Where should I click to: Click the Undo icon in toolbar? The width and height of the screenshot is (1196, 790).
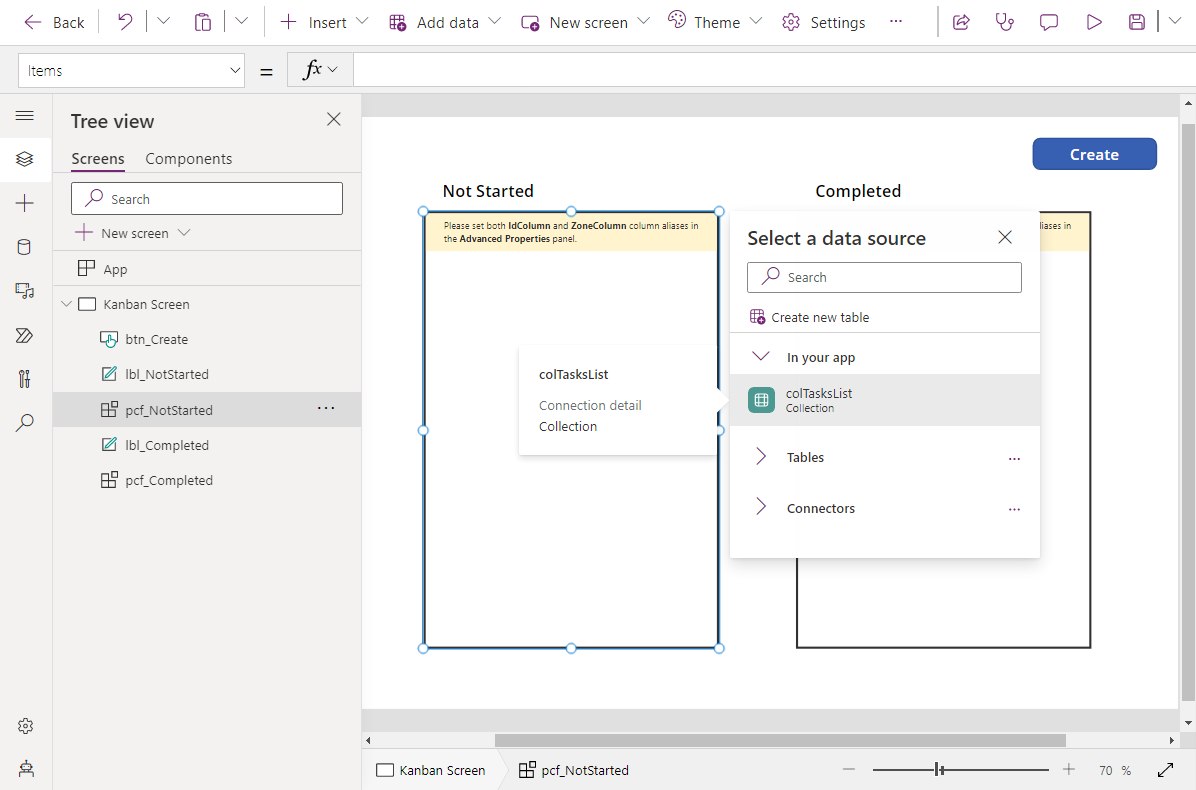125,22
